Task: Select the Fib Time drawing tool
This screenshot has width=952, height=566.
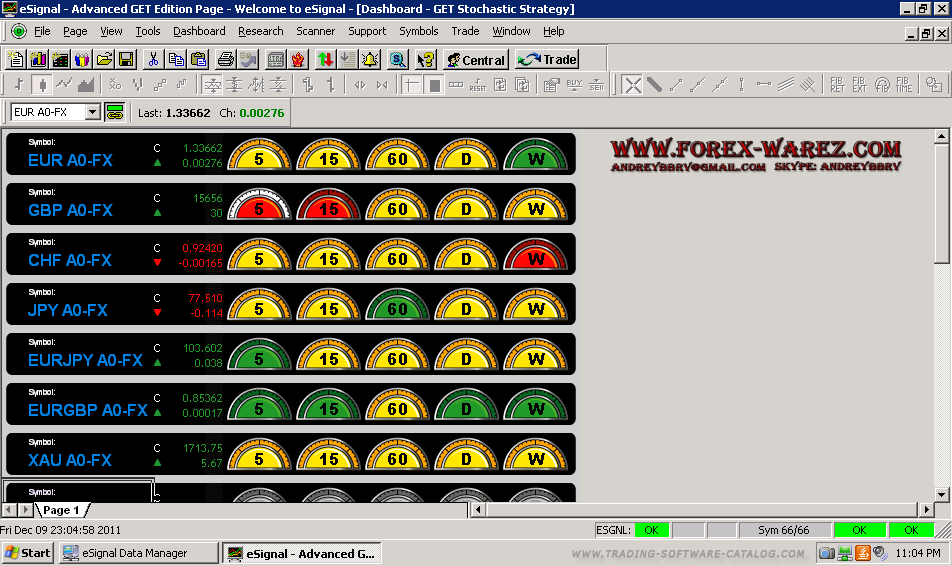Action: [x=904, y=85]
